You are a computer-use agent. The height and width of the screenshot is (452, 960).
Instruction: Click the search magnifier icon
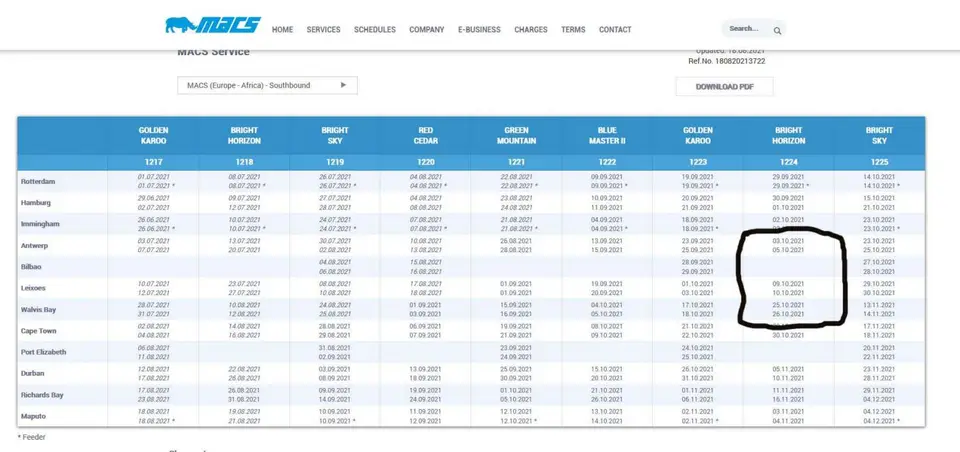pos(777,31)
